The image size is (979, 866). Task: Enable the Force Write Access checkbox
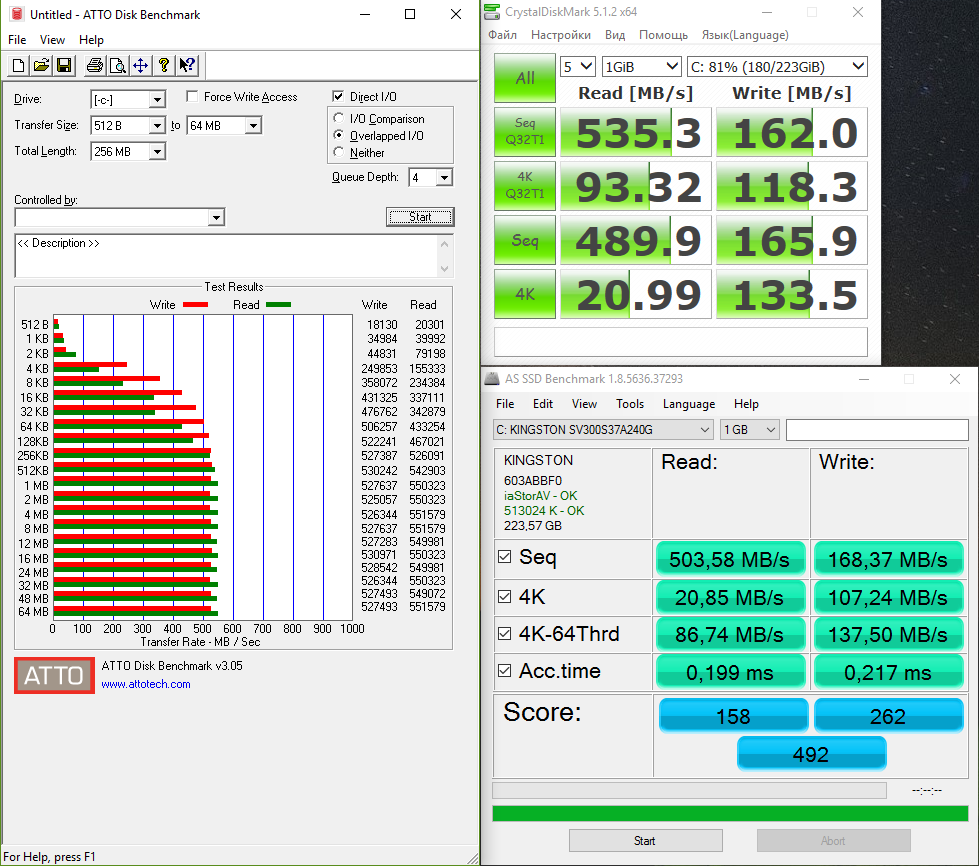tap(192, 96)
